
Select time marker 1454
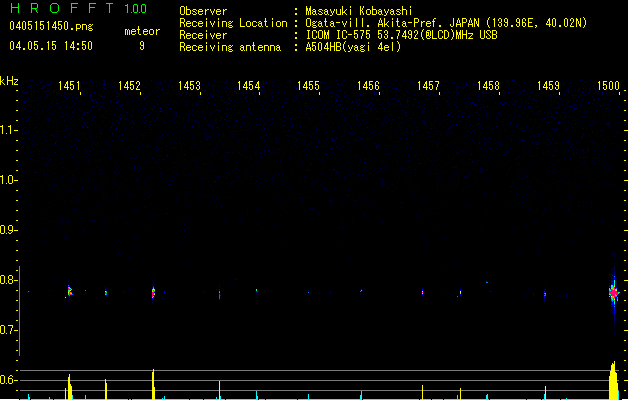coord(249,86)
